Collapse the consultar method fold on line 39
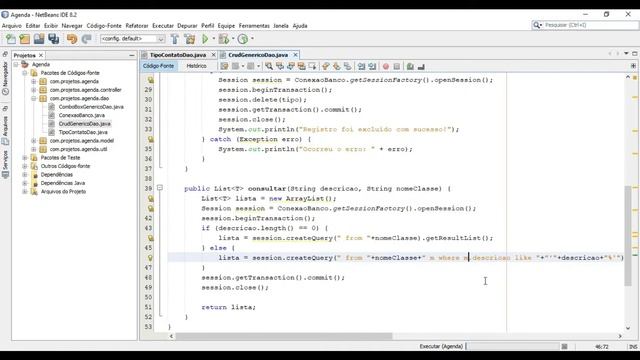640x360 pixels. pos(160,188)
